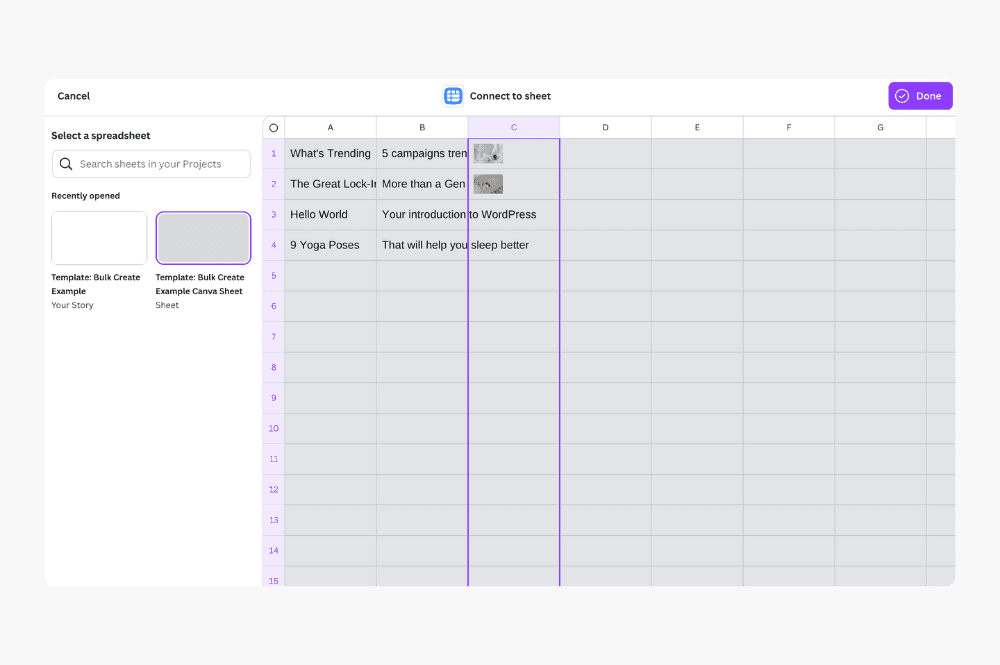Select column B header
The image size is (1000, 665).
(422, 128)
